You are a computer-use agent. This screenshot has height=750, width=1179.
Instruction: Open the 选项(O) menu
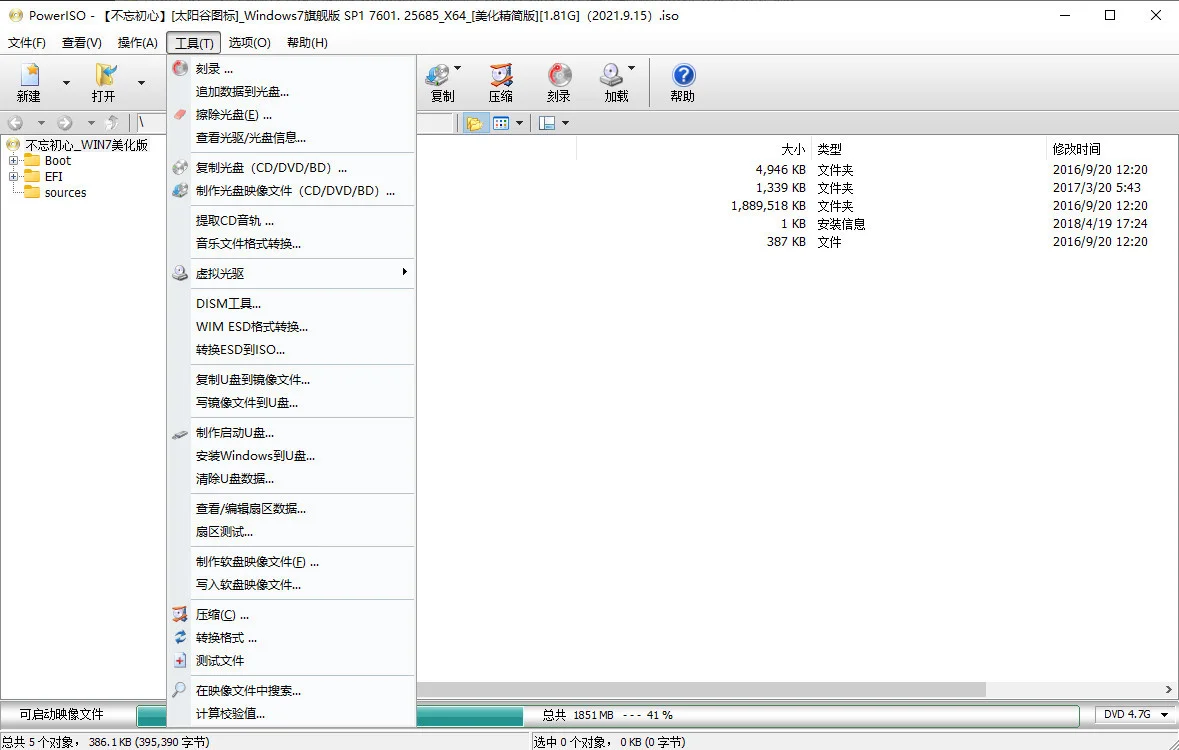tap(249, 43)
